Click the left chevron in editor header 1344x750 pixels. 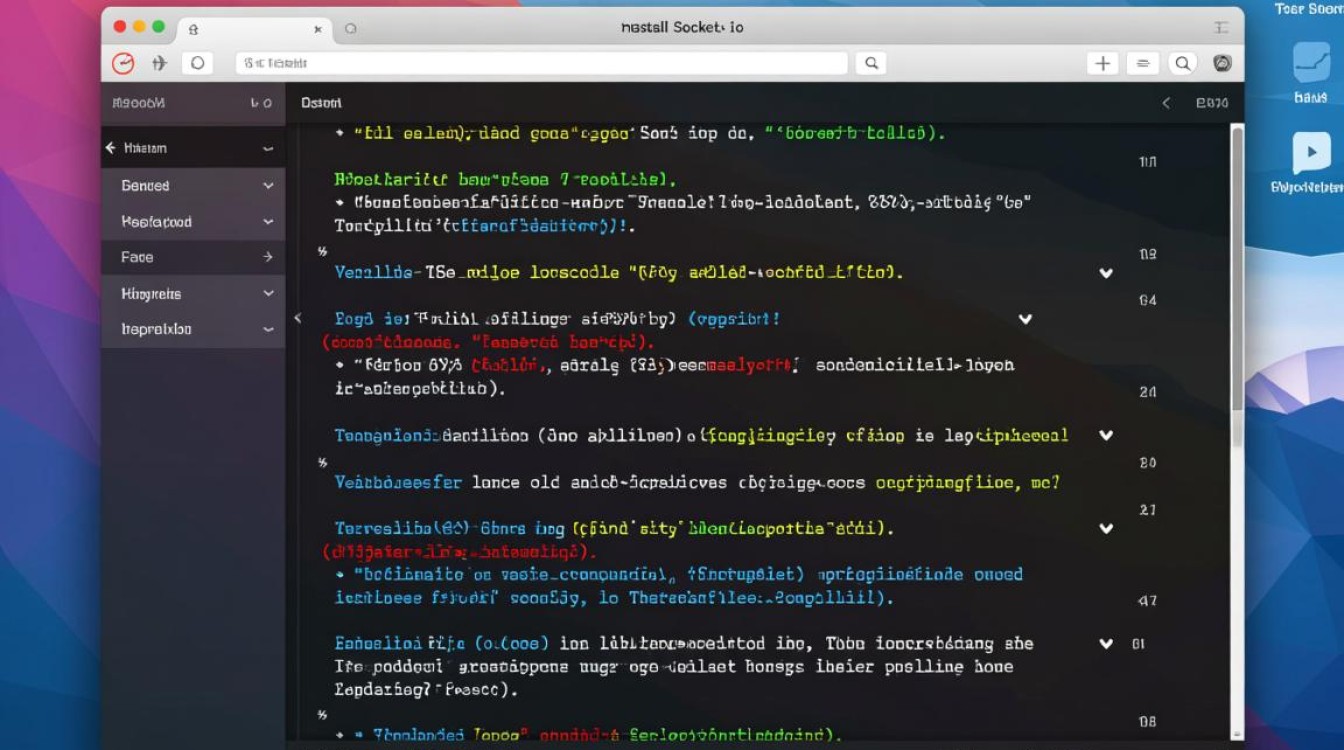[x=1166, y=103]
